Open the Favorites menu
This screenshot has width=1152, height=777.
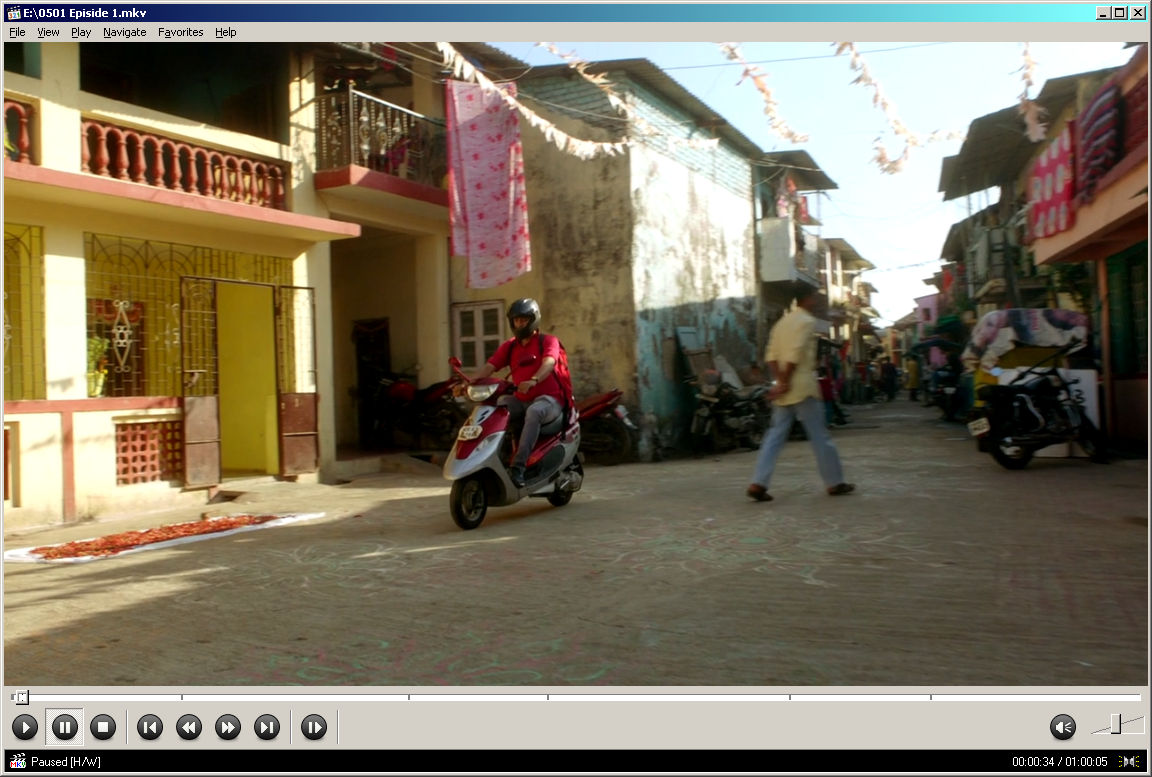[x=180, y=32]
